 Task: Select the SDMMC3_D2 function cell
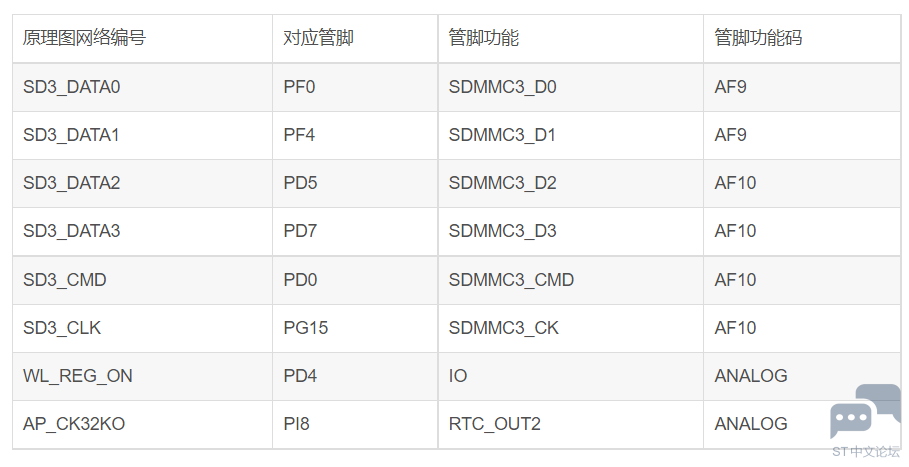click(570, 183)
